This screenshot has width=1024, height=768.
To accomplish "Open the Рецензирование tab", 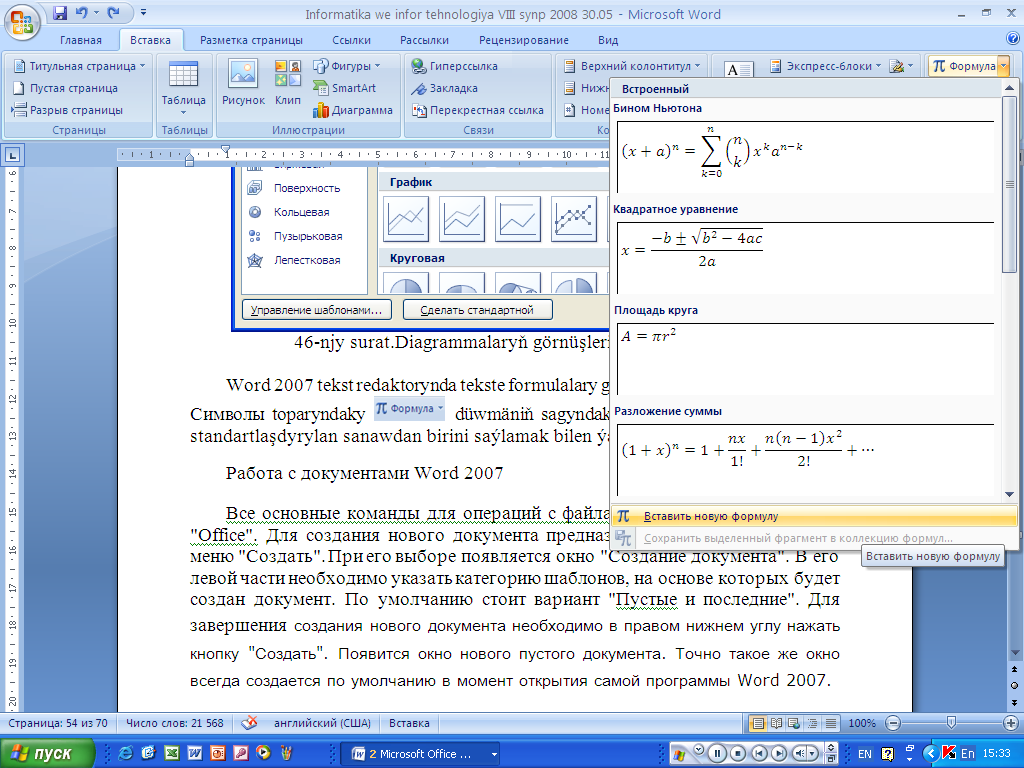I will pyautogui.click(x=524, y=40).
